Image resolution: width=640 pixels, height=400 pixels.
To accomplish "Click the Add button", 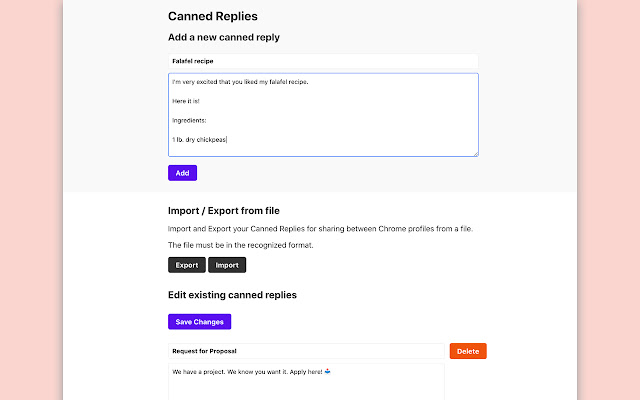I will [182, 173].
